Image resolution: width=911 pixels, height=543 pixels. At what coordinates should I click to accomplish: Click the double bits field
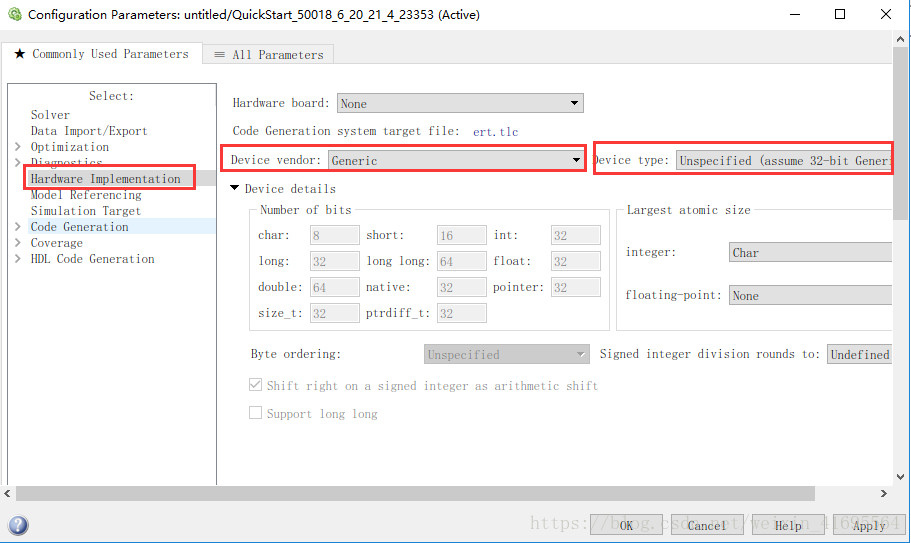pyautogui.click(x=335, y=287)
